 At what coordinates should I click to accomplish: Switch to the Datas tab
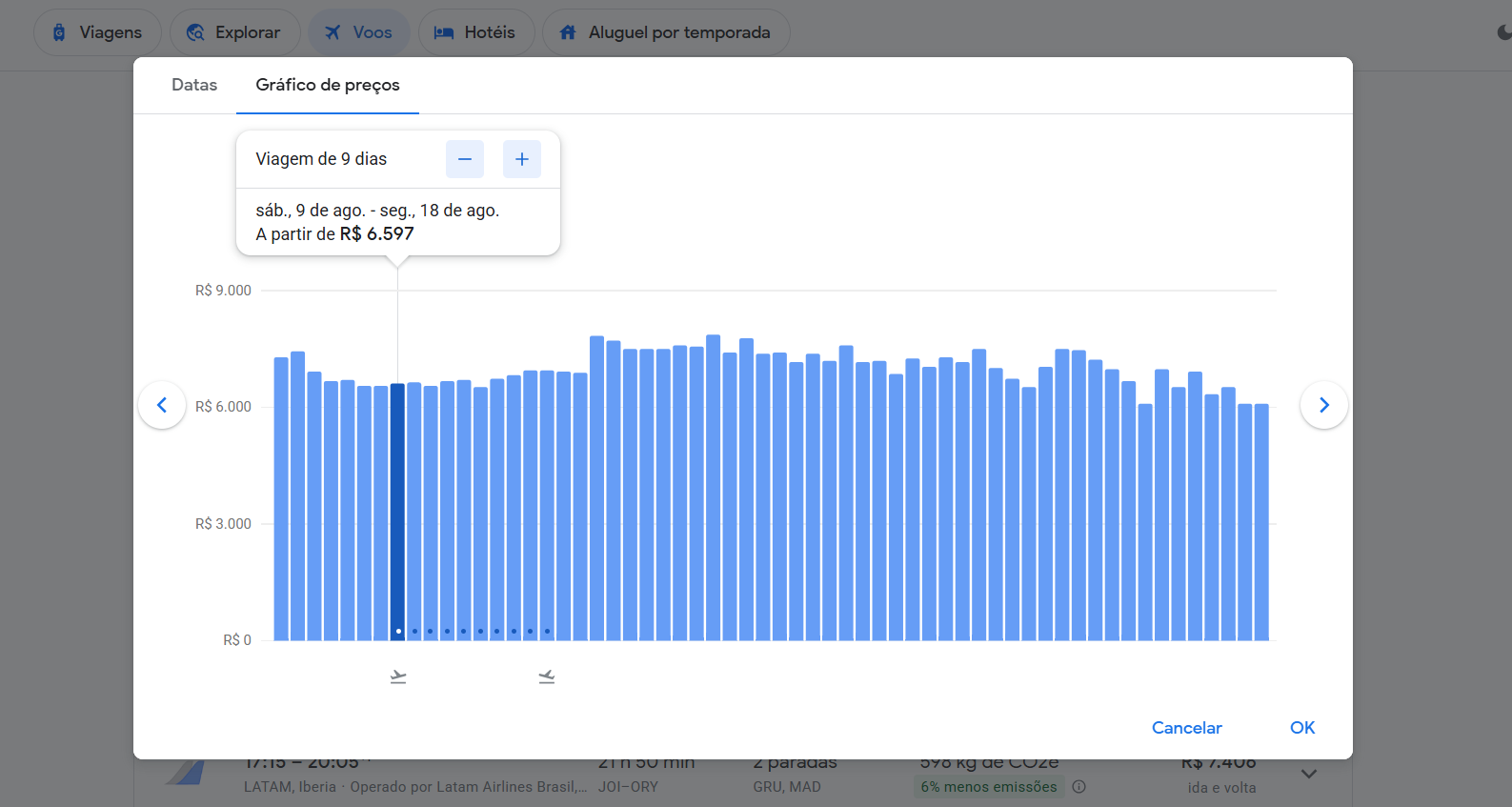point(194,85)
